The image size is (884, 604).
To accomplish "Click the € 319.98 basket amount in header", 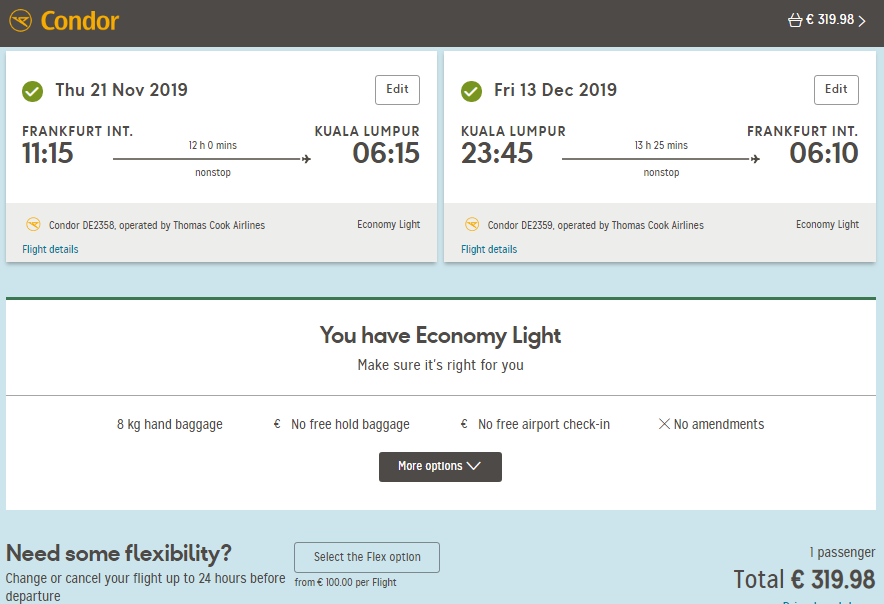I will coord(830,20).
